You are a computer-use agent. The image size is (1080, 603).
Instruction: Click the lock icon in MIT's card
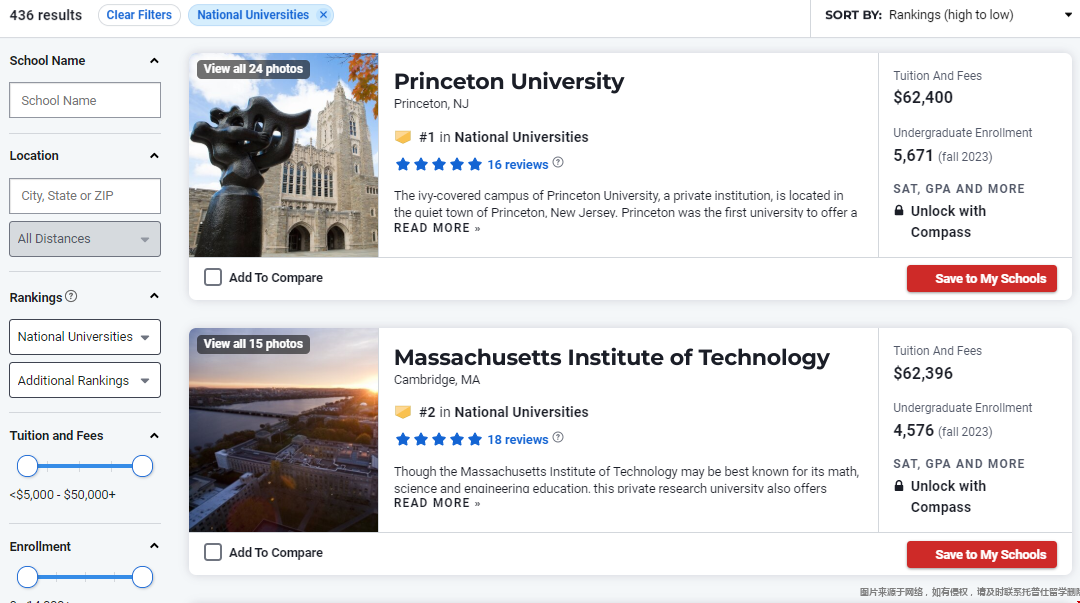coord(899,485)
